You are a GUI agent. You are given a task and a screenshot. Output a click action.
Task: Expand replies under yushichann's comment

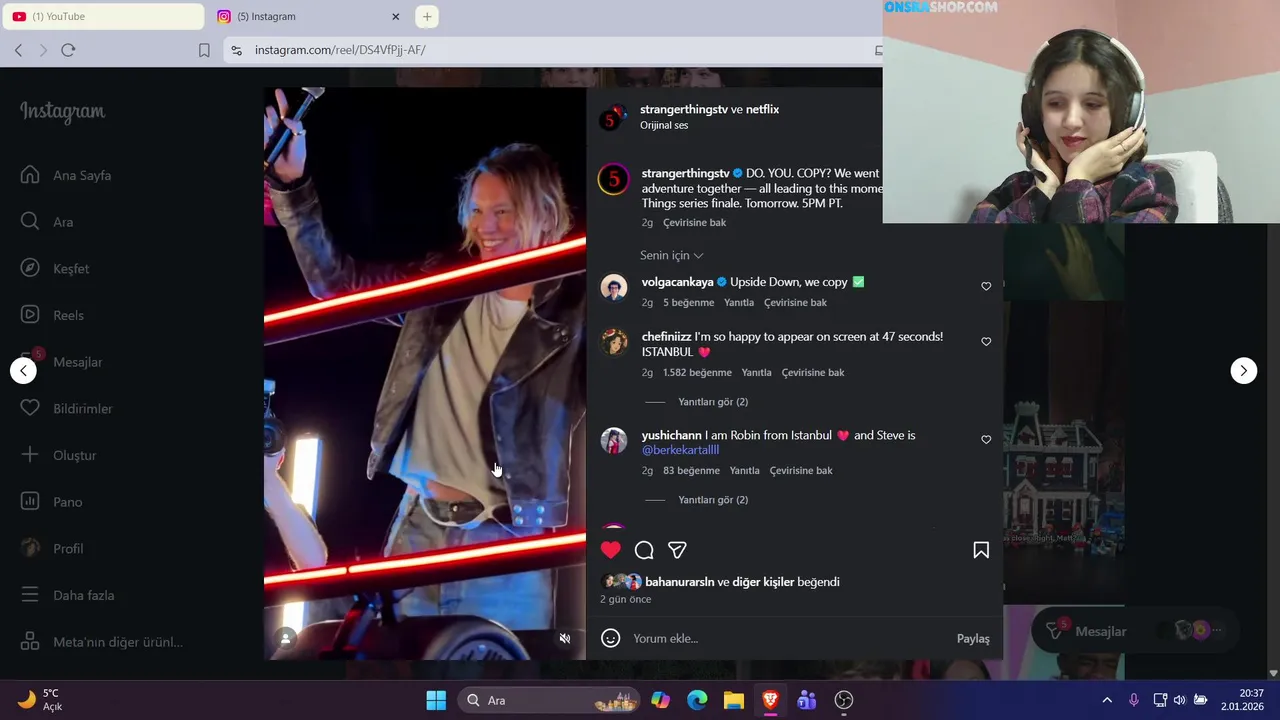click(713, 500)
